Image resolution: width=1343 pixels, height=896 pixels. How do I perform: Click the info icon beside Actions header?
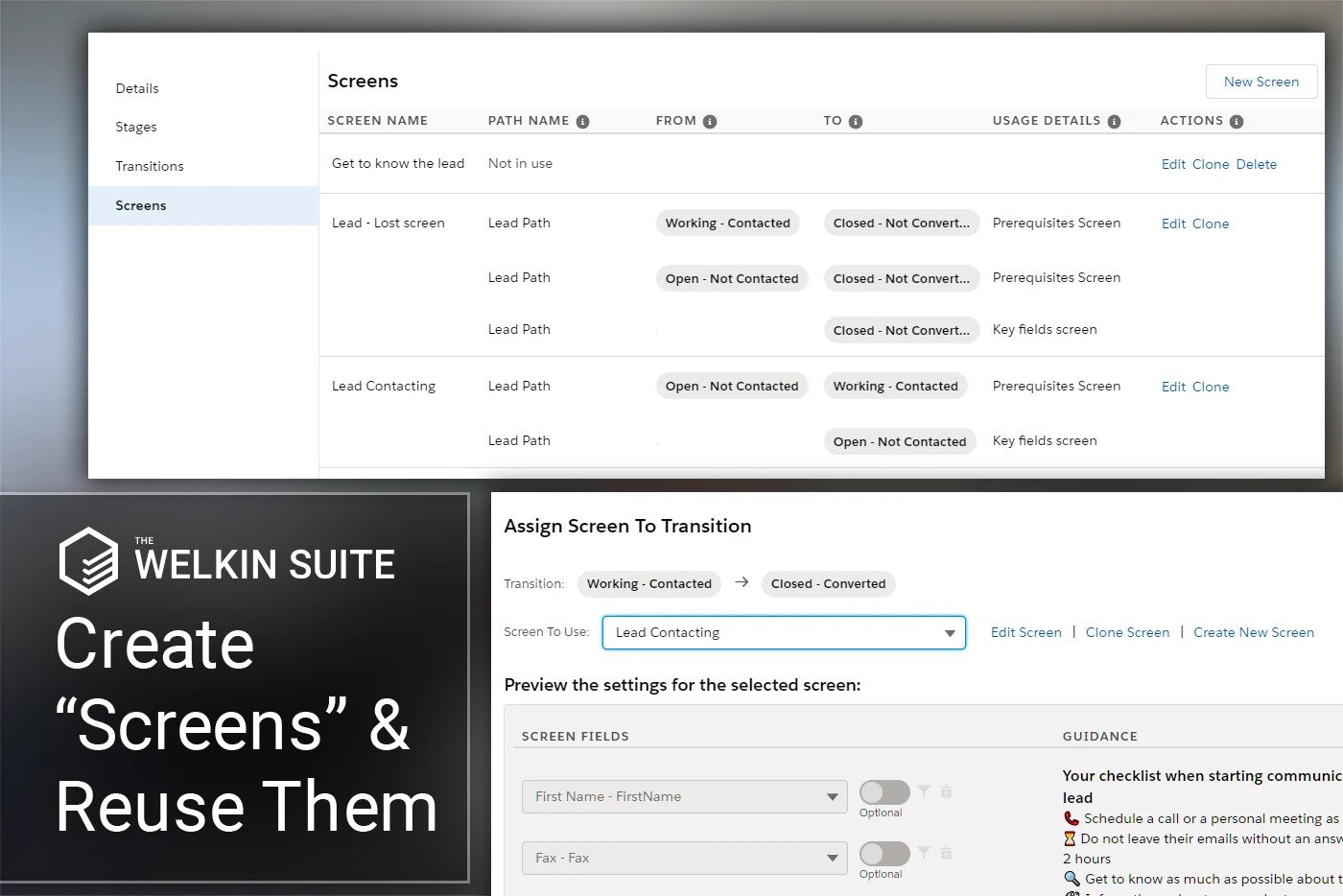point(1237,122)
